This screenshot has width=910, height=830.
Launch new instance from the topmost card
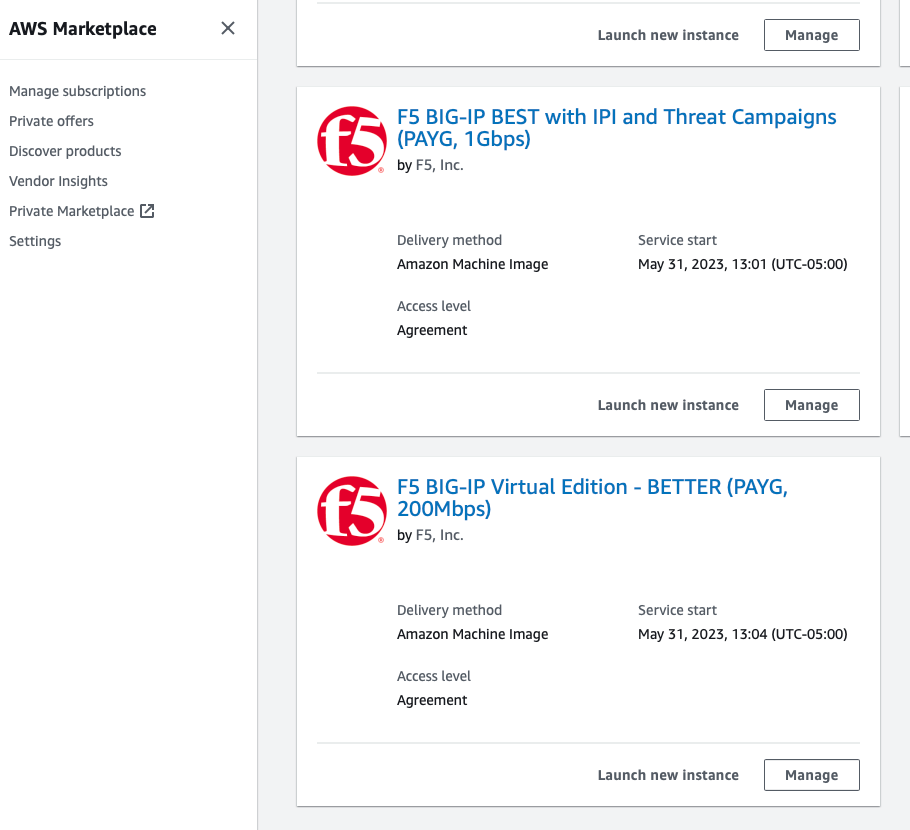click(x=668, y=35)
